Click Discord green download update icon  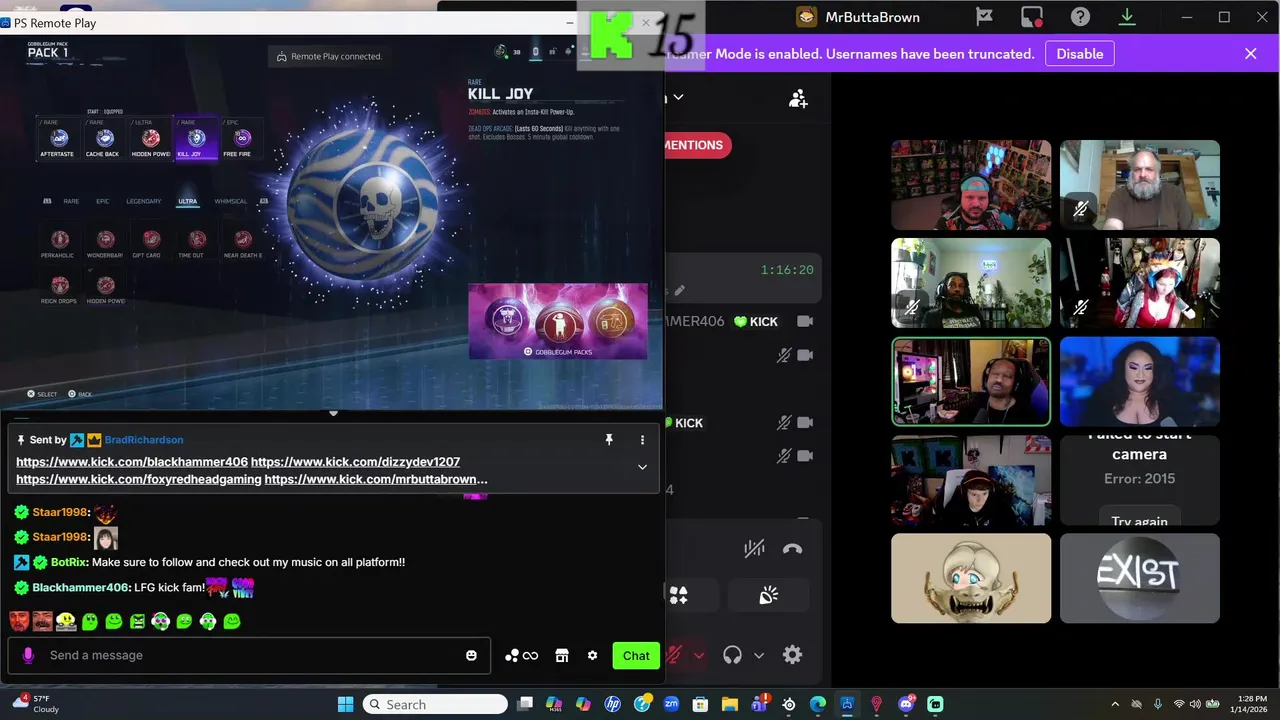click(x=1127, y=17)
